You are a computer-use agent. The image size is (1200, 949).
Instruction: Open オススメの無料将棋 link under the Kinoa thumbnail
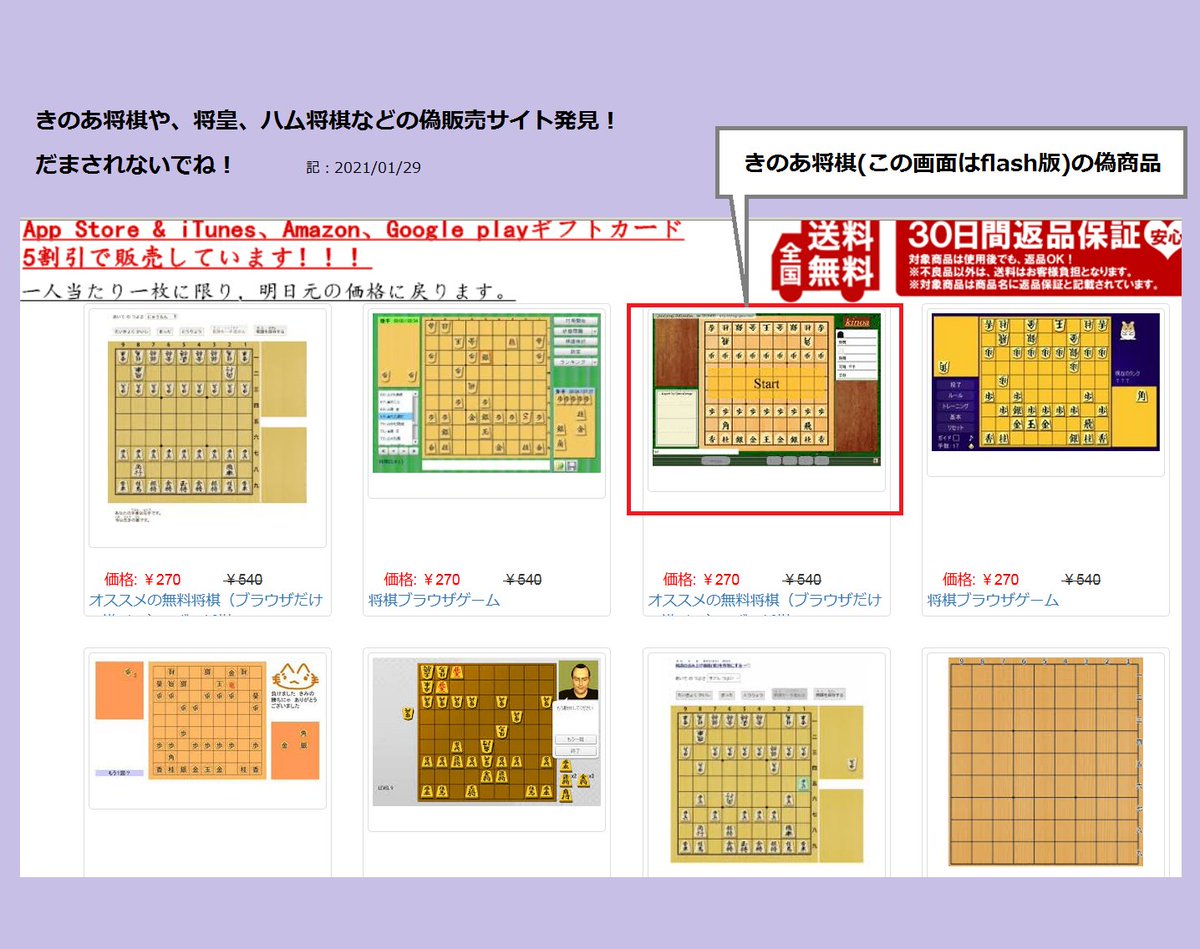pyautogui.click(x=765, y=600)
